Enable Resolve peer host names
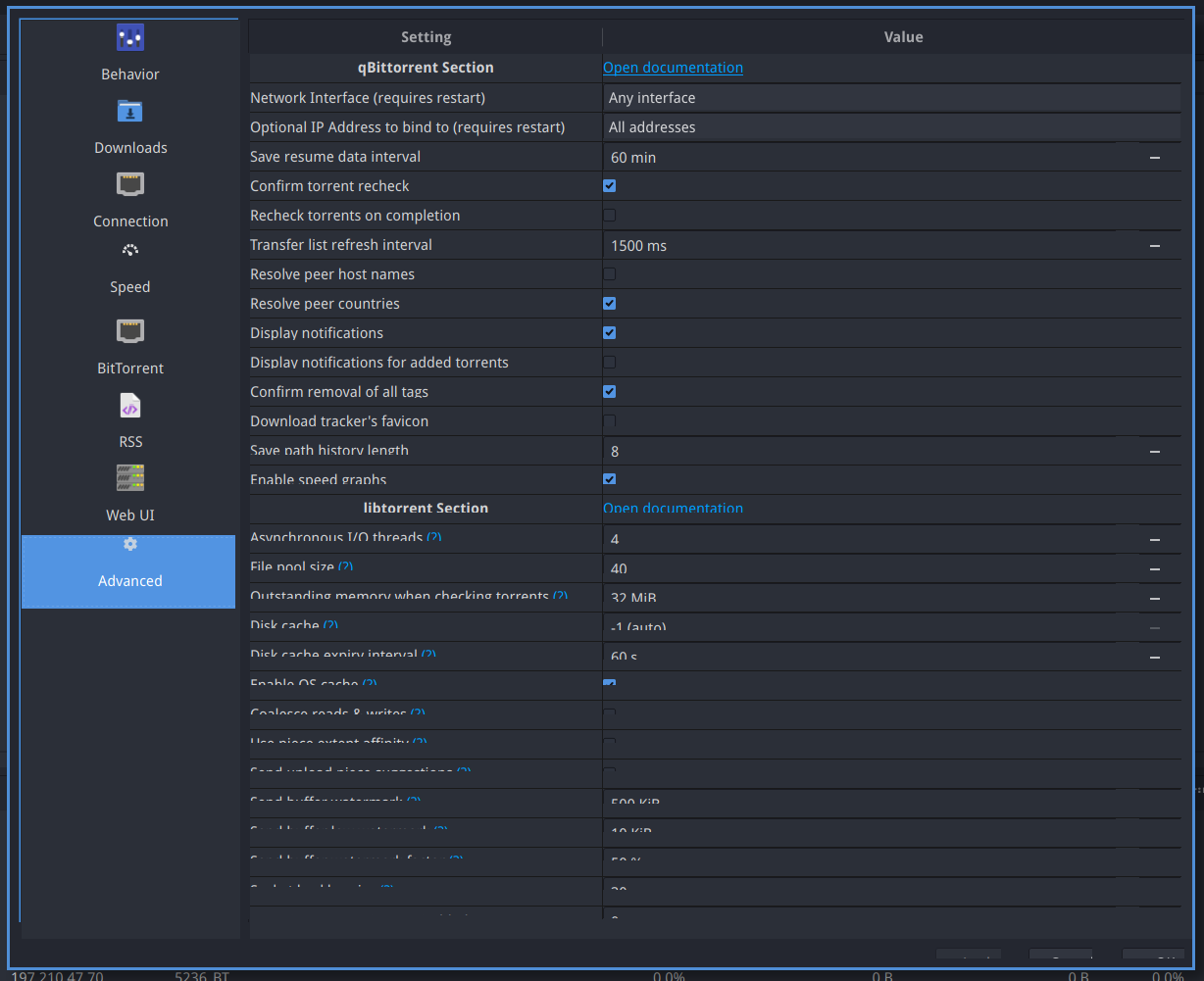The image size is (1204, 981). pyautogui.click(x=610, y=273)
